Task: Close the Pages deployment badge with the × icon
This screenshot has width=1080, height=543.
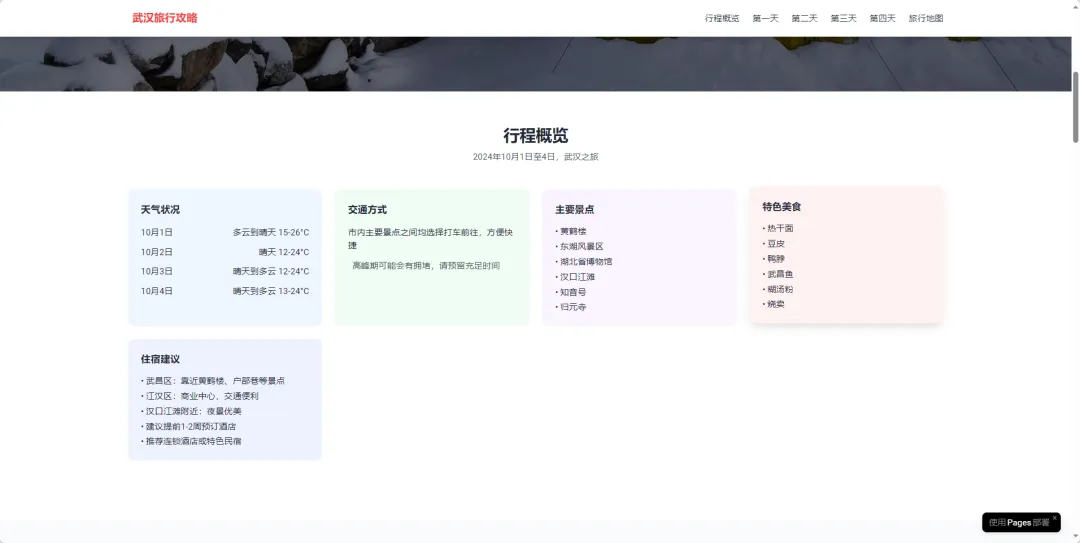Action: coord(1054,518)
